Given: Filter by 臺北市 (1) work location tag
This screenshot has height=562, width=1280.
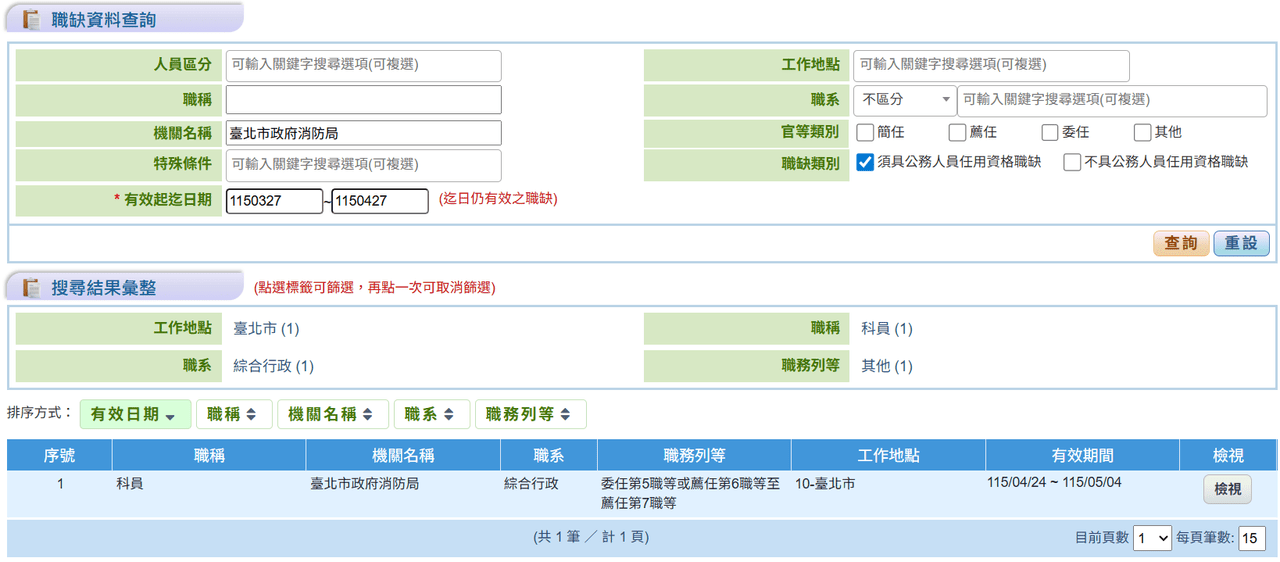Looking at the screenshot, I should click(x=266, y=329).
